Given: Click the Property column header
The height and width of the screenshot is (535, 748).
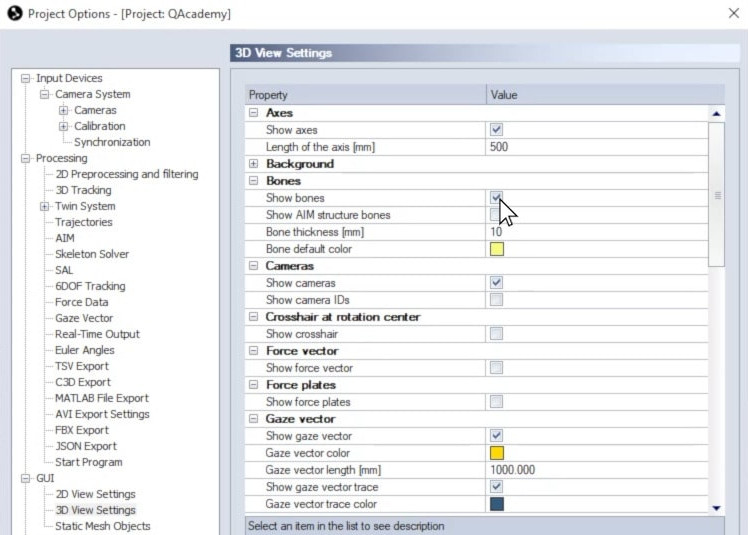Looking at the screenshot, I should pyautogui.click(x=365, y=95).
